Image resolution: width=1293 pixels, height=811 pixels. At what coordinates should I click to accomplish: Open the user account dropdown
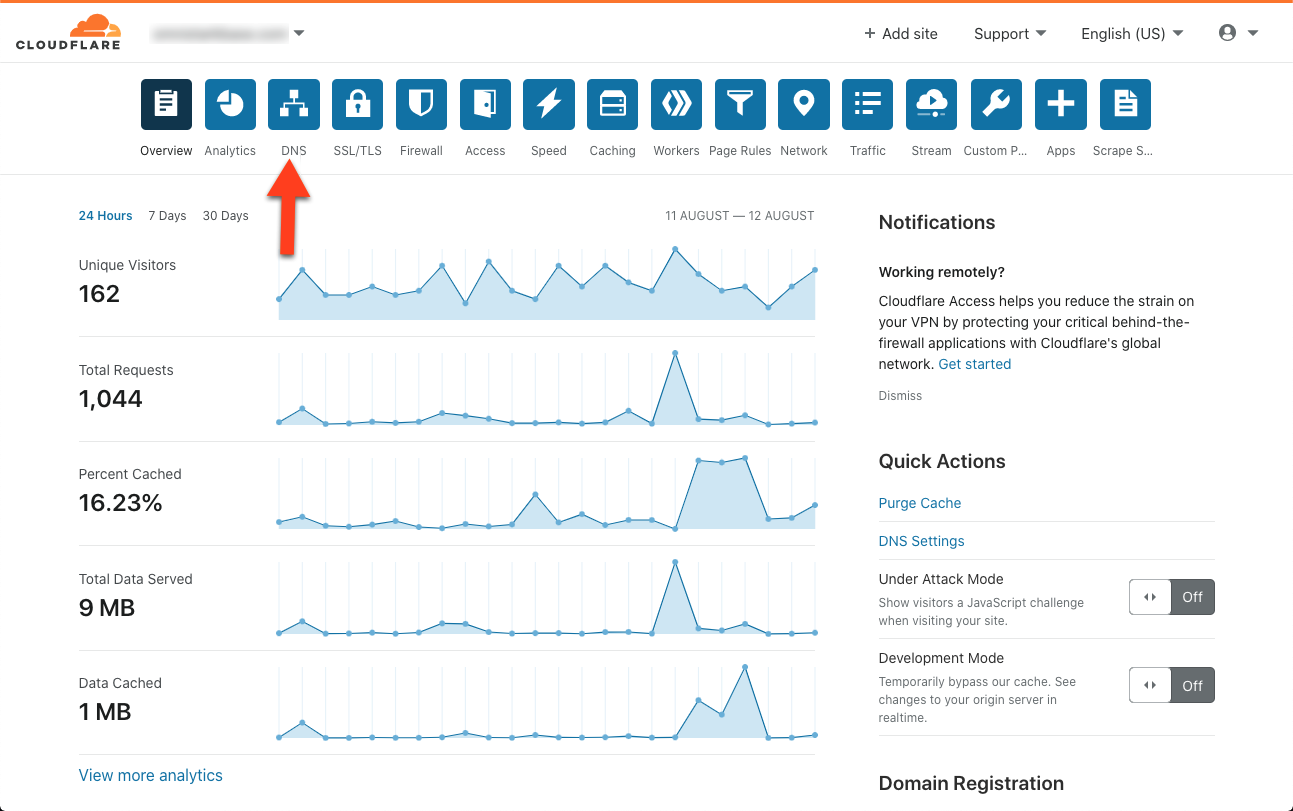(1238, 33)
